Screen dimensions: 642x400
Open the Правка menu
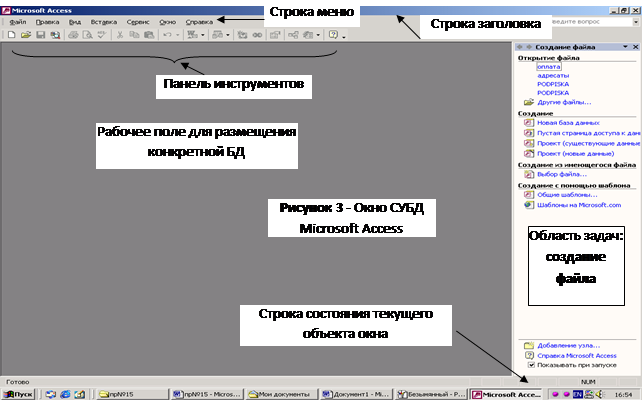coord(47,22)
